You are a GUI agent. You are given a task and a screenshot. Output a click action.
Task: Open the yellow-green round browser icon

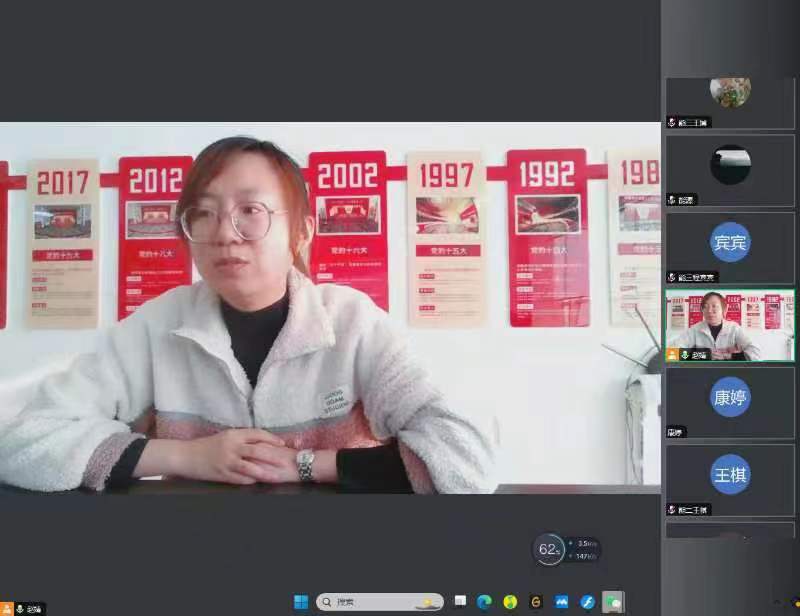pos(510,602)
